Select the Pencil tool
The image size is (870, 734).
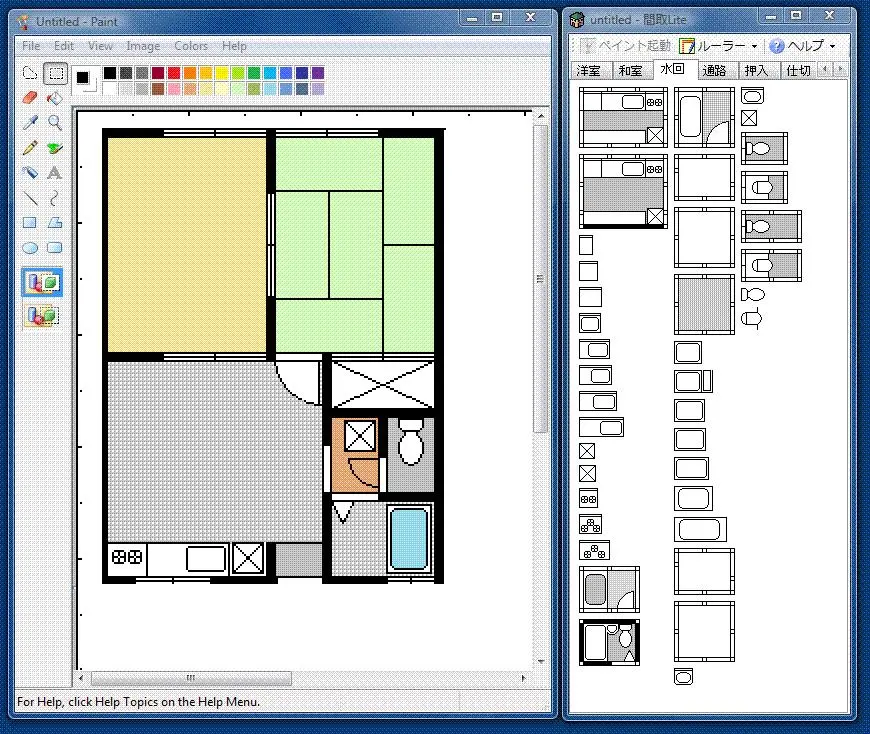(30, 148)
